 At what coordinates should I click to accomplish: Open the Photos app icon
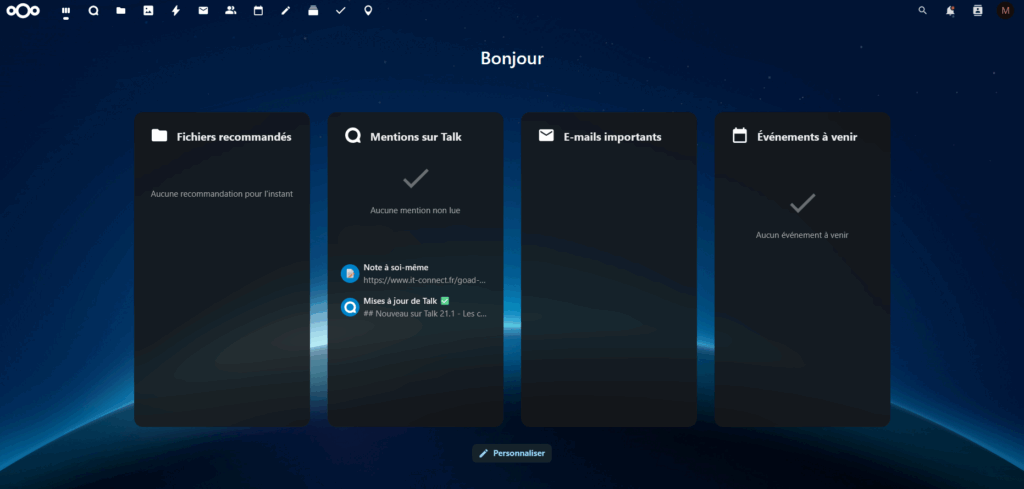pos(148,11)
